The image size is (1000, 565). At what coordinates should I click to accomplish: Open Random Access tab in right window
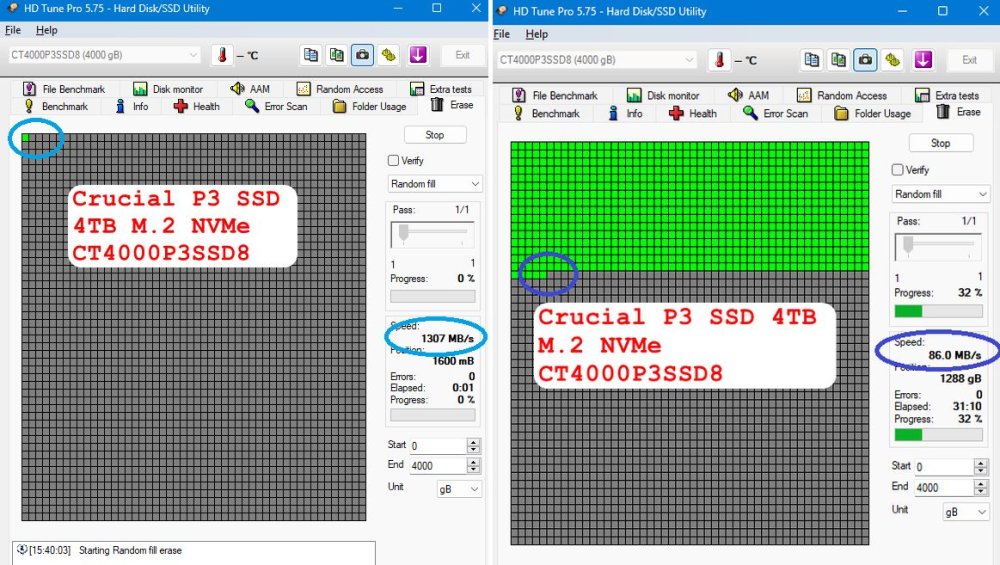coord(842,95)
